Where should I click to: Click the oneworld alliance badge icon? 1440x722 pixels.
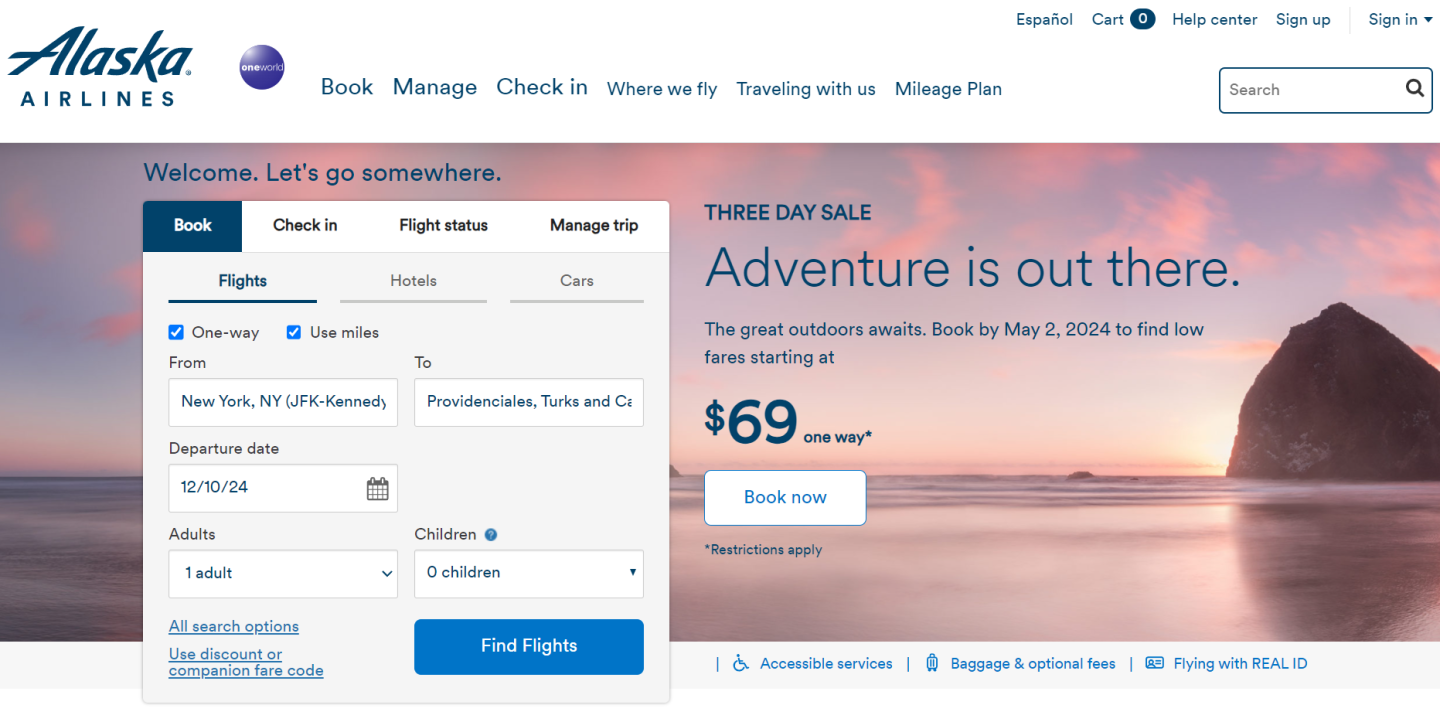(x=262, y=68)
